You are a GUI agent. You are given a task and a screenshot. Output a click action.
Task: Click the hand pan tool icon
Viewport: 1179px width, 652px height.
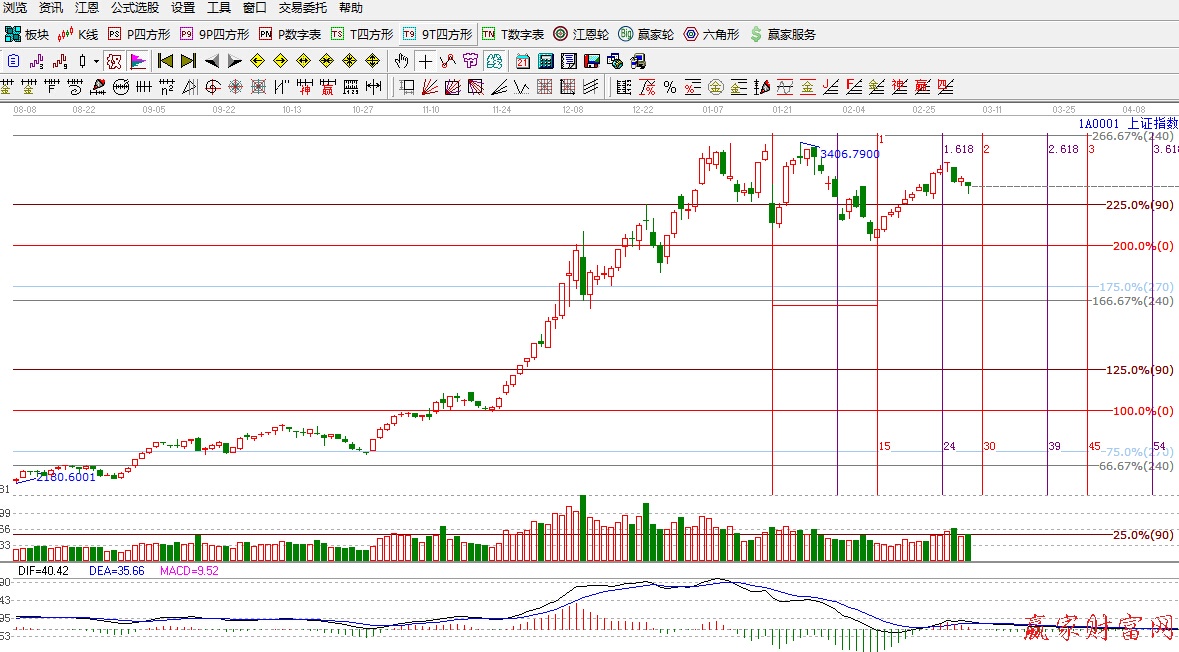(x=401, y=61)
